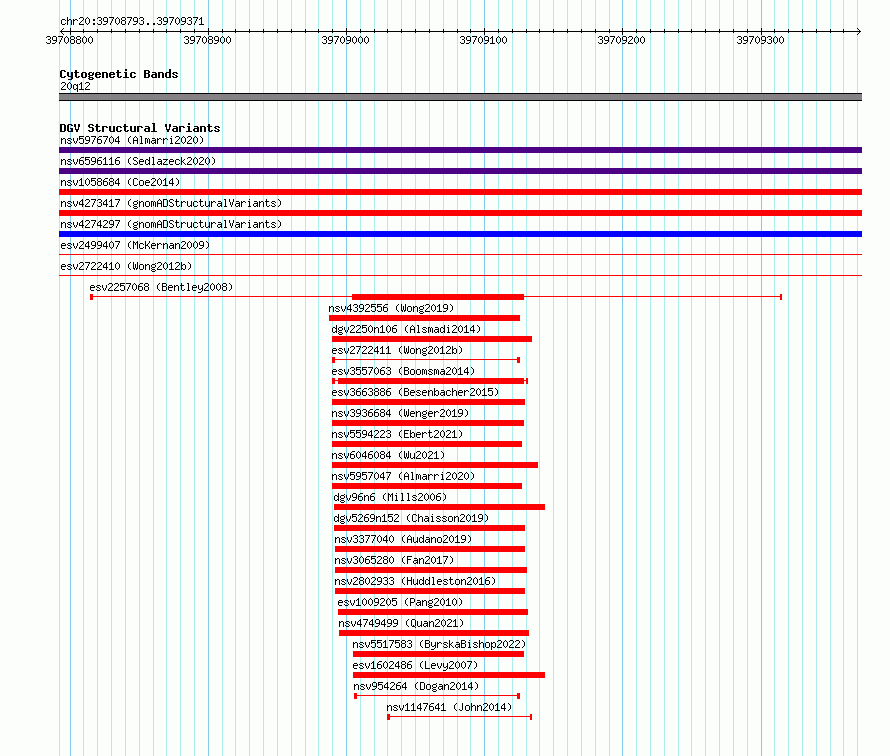Click the red bar under dgv96n6

click(439, 507)
